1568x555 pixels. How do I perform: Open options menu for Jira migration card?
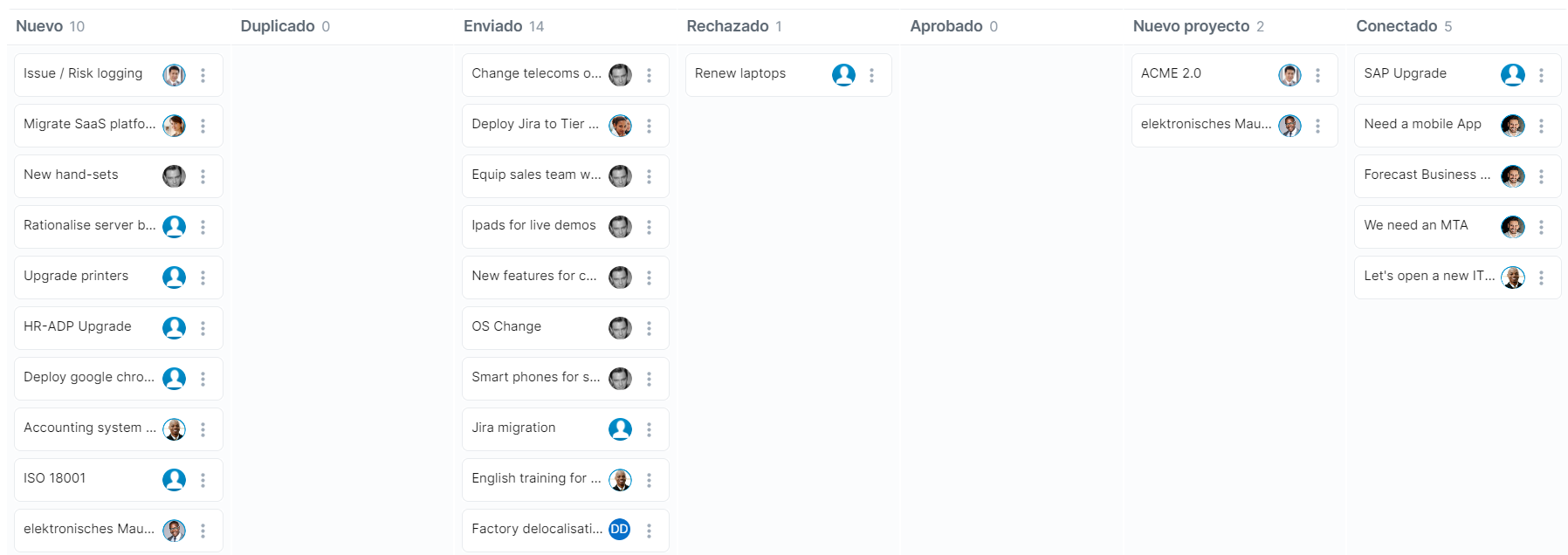click(649, 429)
